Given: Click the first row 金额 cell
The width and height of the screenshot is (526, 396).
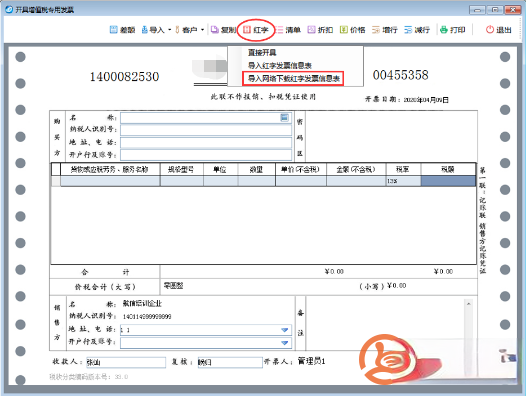Looking at the screenshot, I should click(356, 181).
